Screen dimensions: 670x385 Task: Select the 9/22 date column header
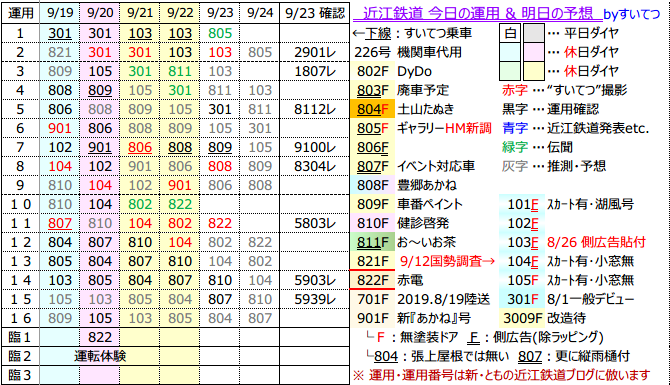180,13
